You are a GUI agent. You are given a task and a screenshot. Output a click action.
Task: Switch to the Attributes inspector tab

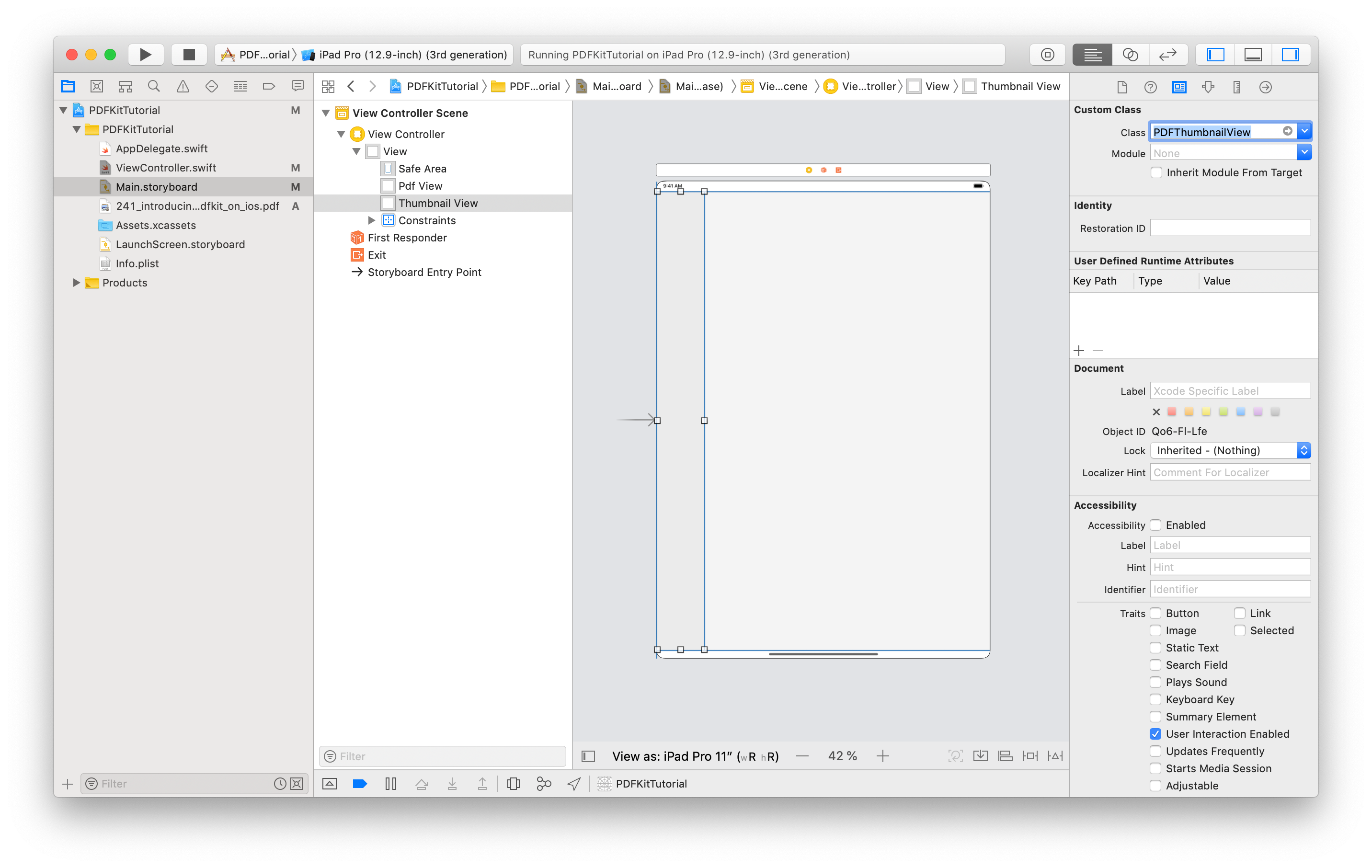click(1208, 87)
